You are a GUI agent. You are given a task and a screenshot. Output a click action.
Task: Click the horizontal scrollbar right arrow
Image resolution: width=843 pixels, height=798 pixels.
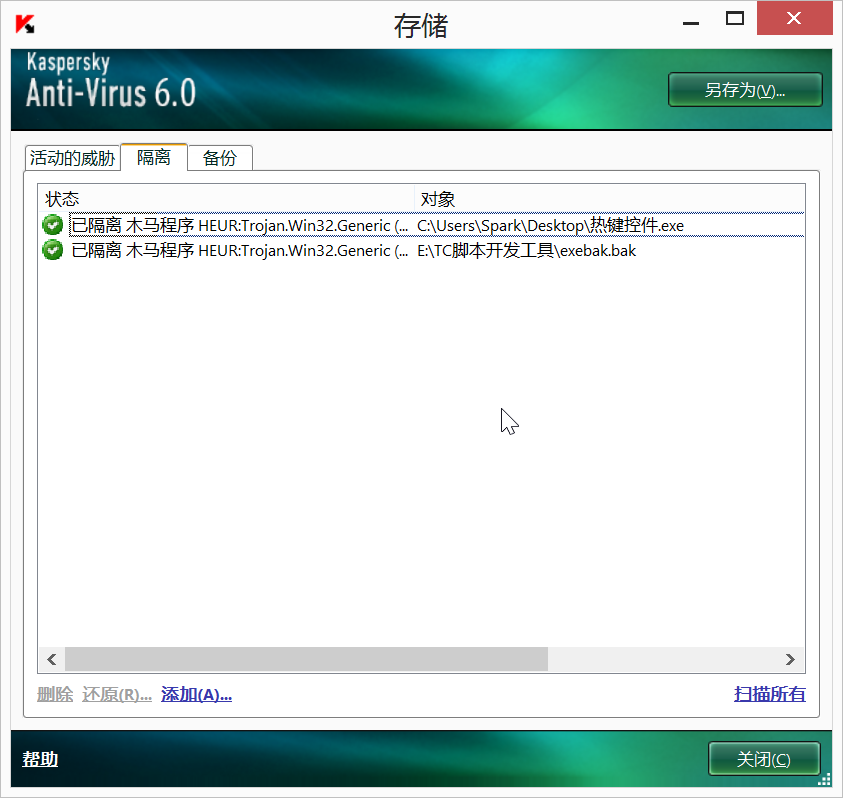(790, 659)
